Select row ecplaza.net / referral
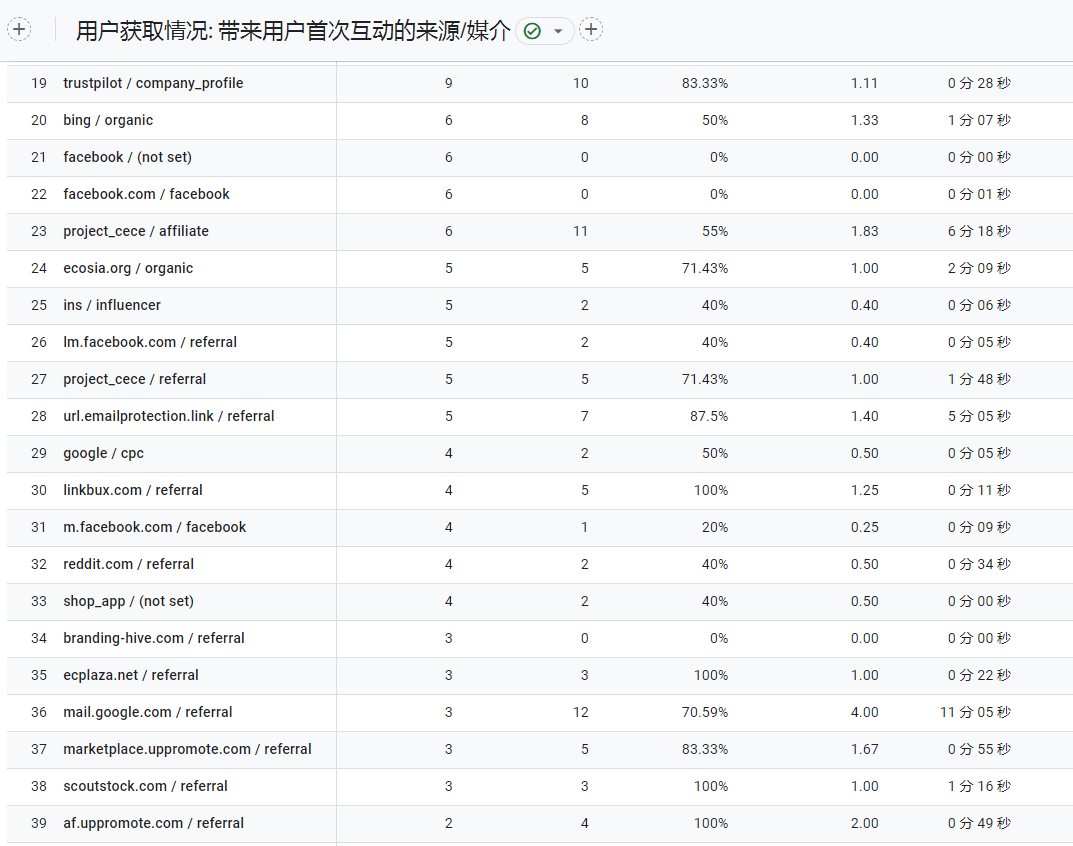The image size is (1073, 846). coord(540,674)
